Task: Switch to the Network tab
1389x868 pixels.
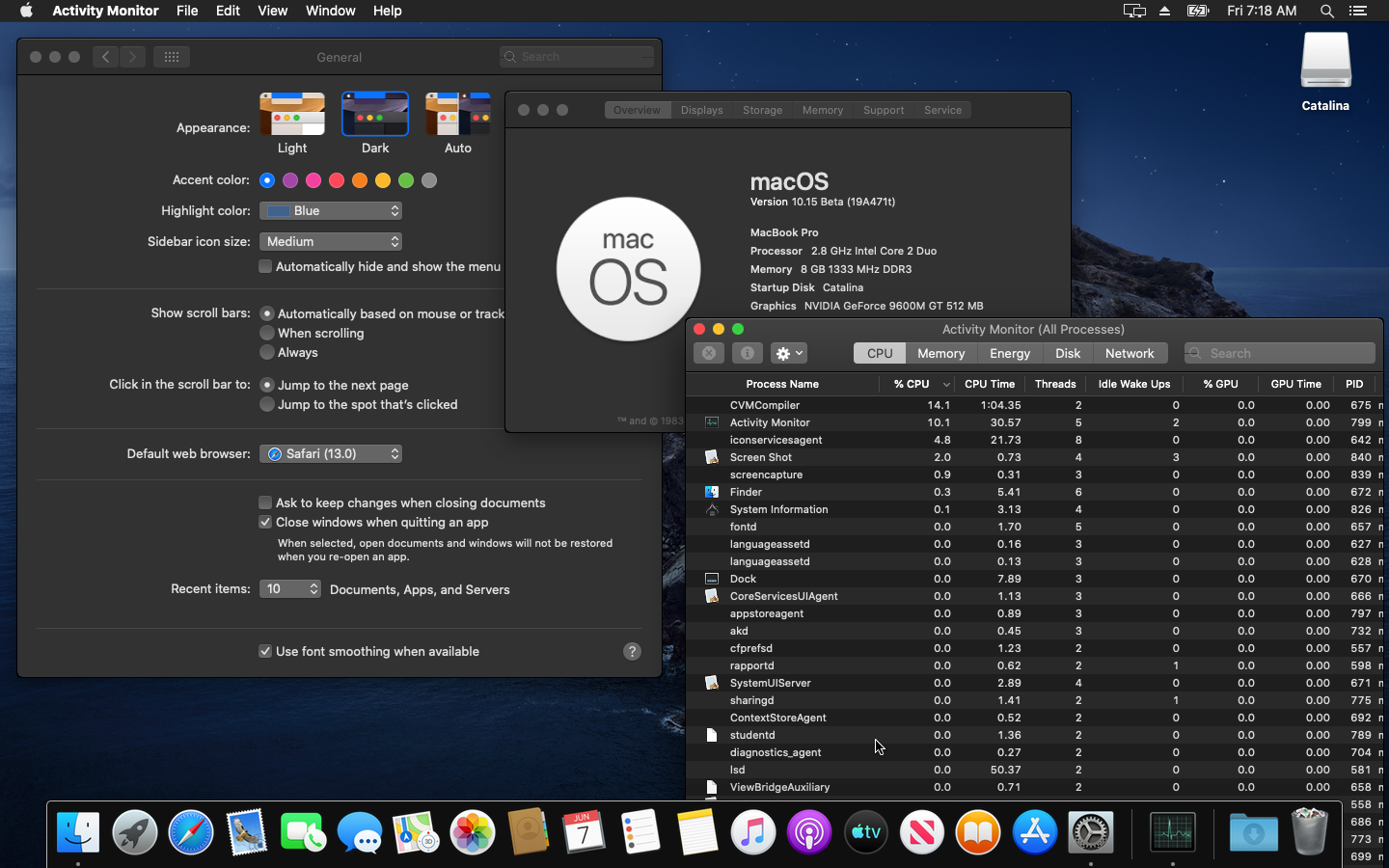Action: point(1129,354)
